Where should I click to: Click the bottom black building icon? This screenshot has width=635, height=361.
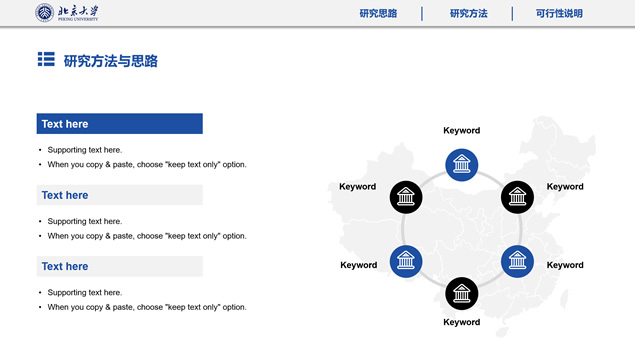tap(462, 294)
